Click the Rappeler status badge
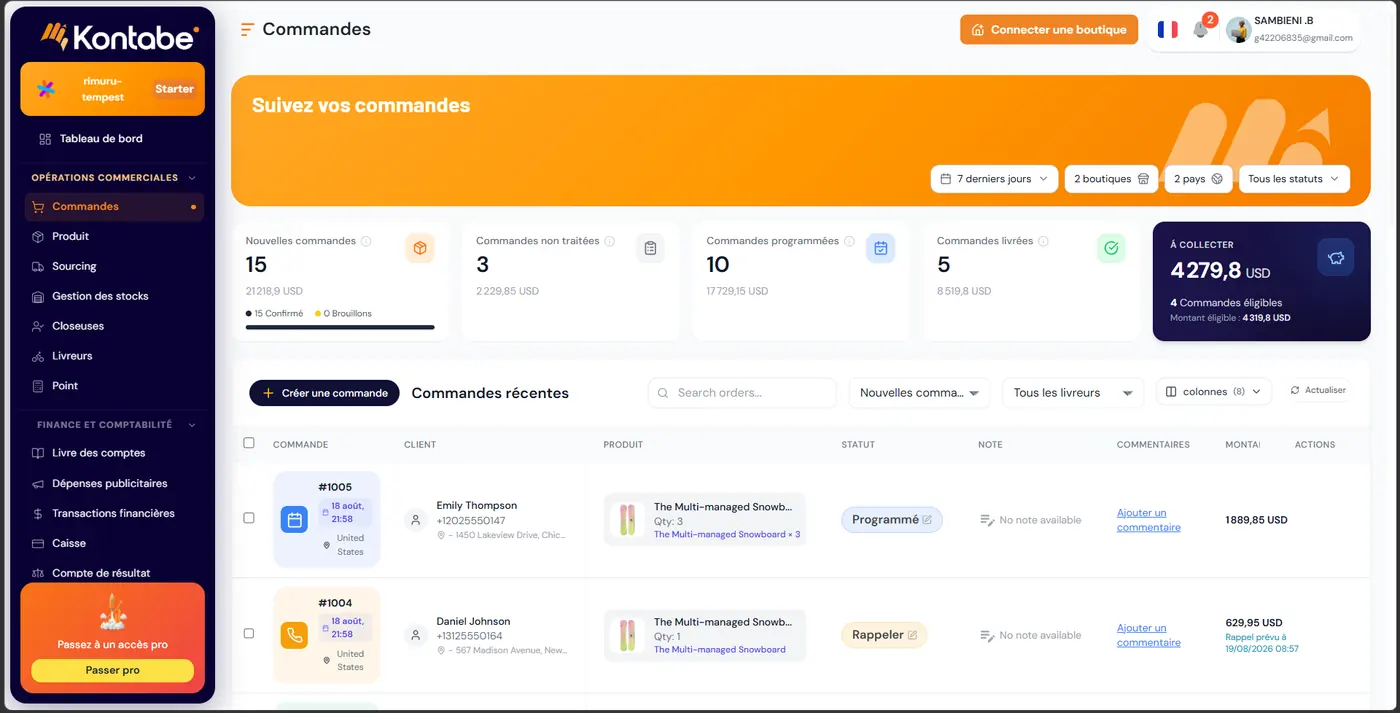1400x713 pixels. (x=884, y=635)
